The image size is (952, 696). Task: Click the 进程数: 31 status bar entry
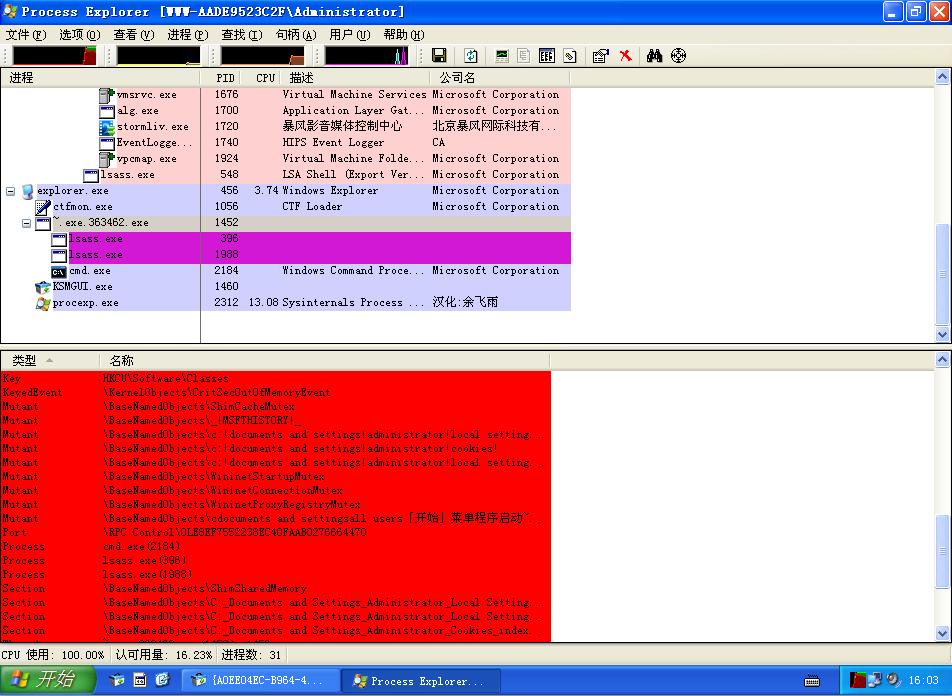coord(251,655)
